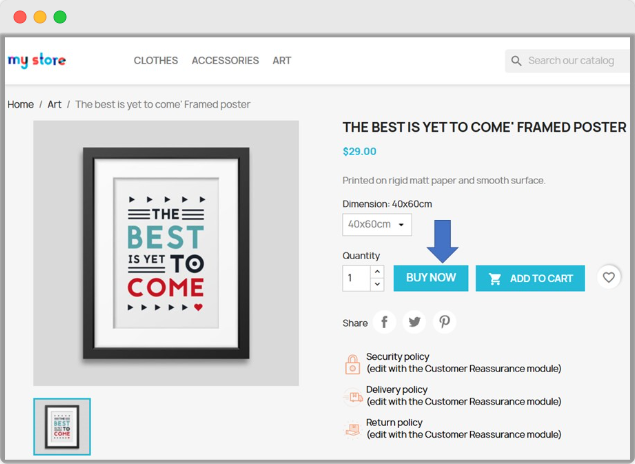Select the framed poster thumbnail
Image resolution: width=635 pixels, height=464 pixels.
click(x=62, y=426)
